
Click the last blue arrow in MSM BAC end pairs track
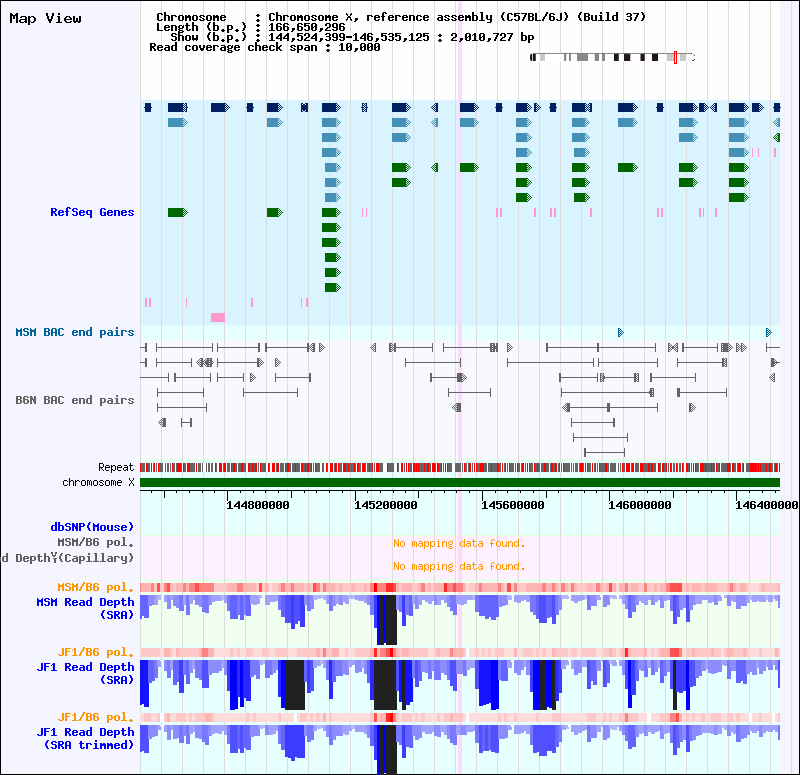pyautogui.click(x=769, y=333)
